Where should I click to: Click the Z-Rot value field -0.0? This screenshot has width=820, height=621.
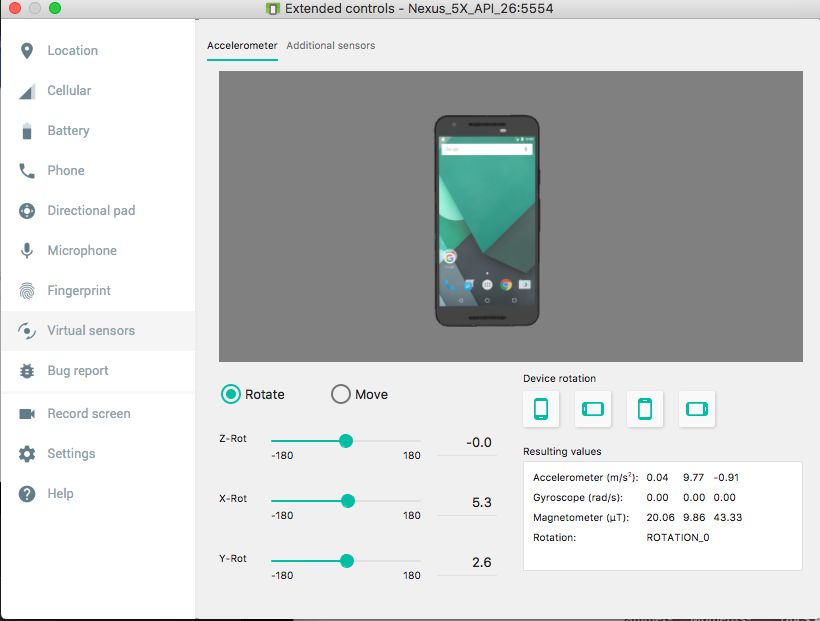[x=467, y=443]
